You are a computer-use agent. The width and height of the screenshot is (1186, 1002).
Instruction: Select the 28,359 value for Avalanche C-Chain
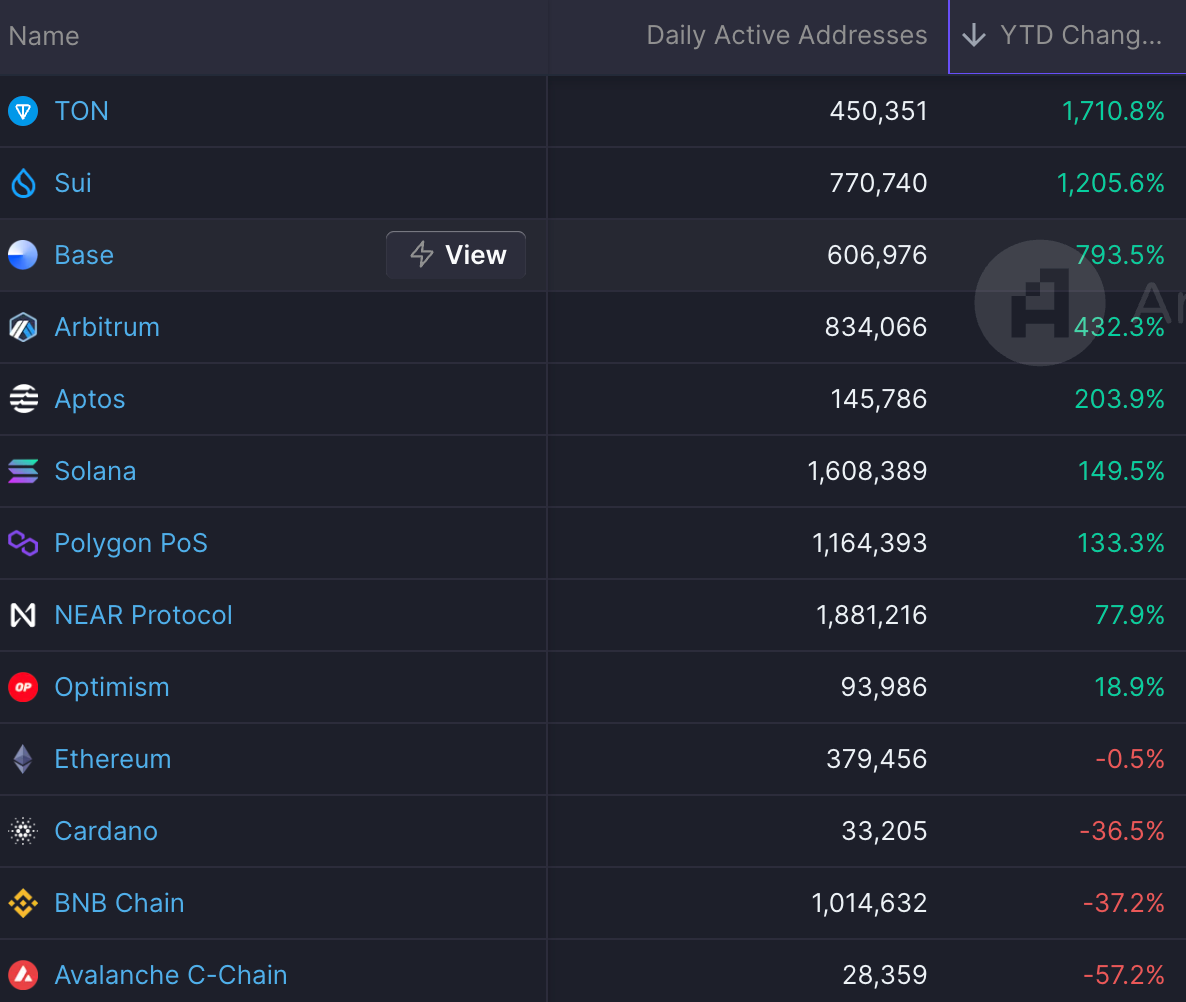pos(885,975)
